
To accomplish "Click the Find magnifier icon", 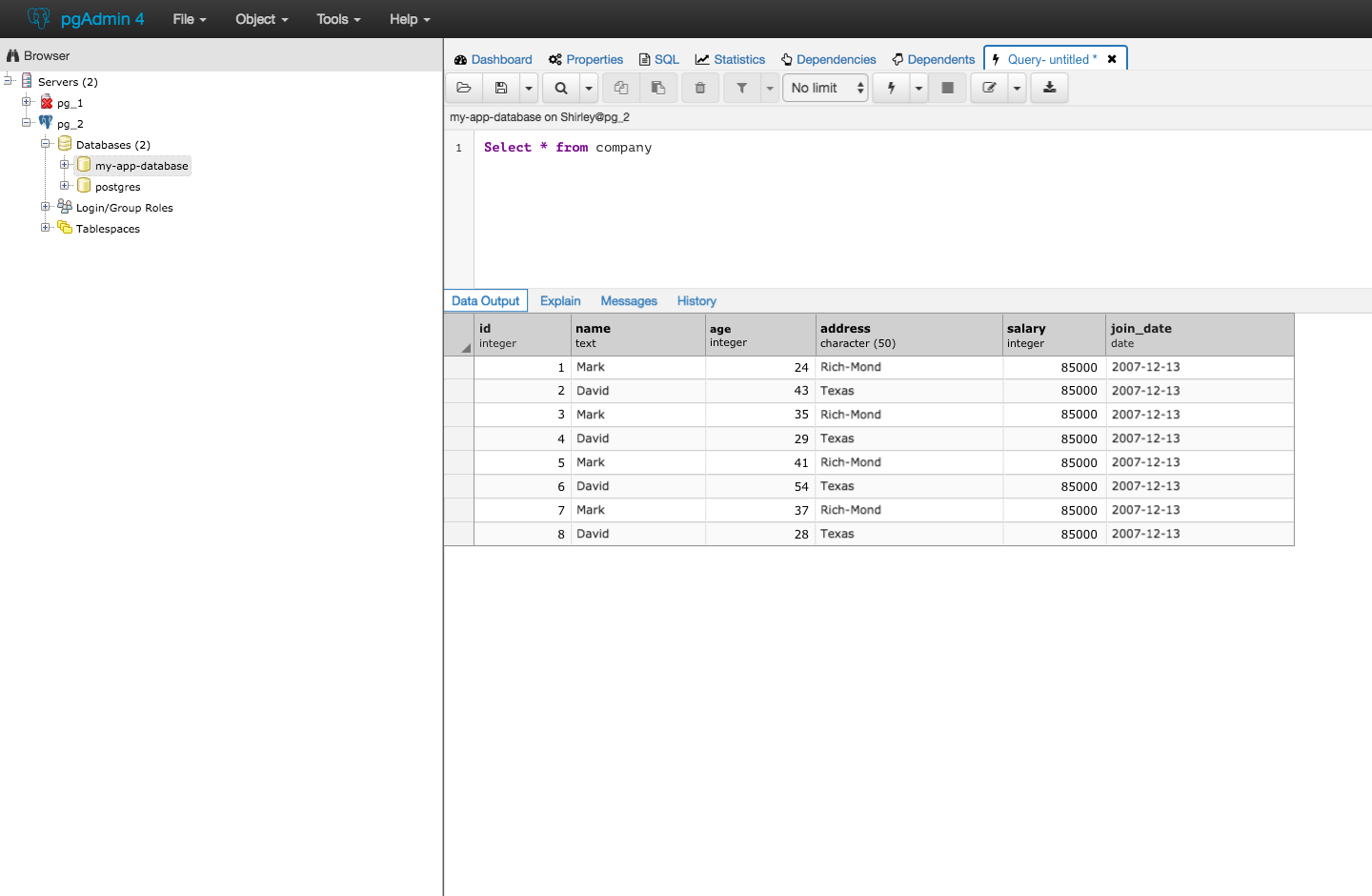I will (x=561, y=88).
